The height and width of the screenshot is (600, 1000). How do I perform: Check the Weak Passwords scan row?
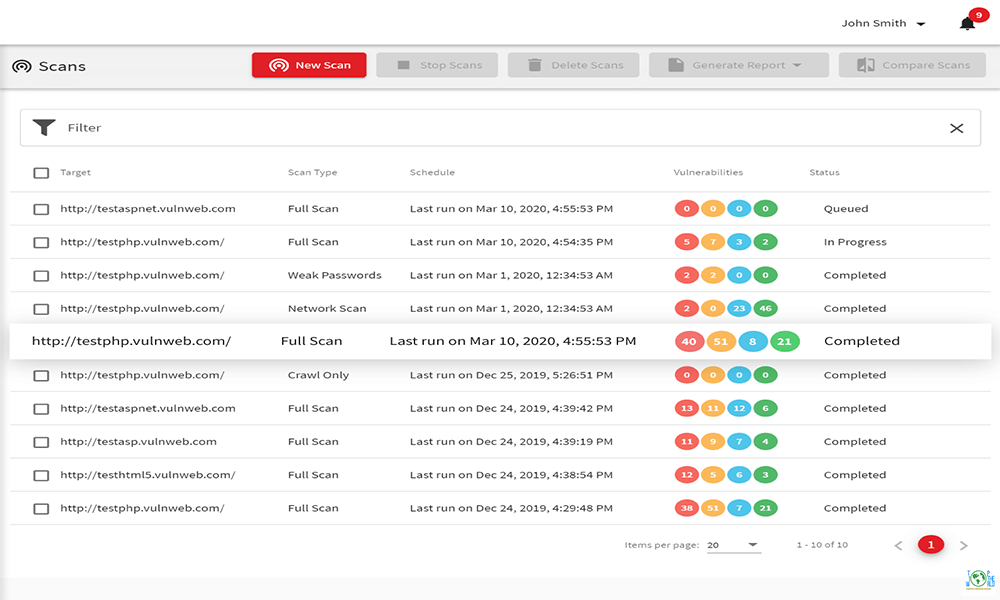(41, 275)
